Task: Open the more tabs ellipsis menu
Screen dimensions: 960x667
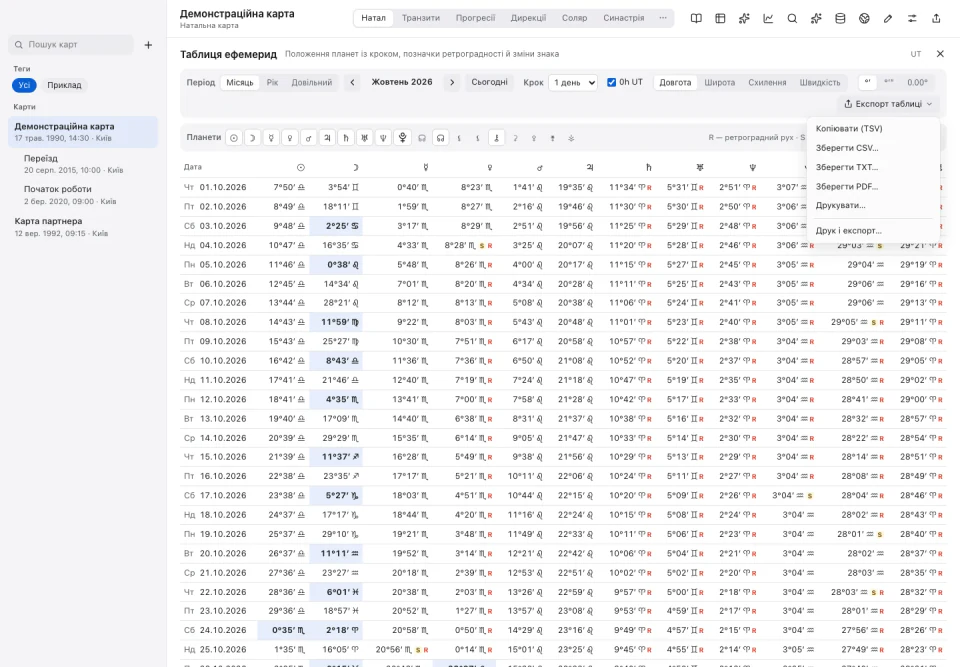Action: coord(663,18)
